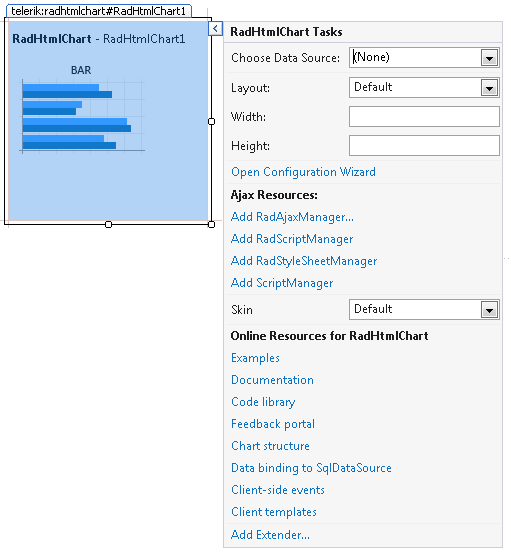Image resolution: width=511 pixels, height=559 pixels.
Task: Open the Layout dropdown arrow
Action: click(x=489, y=88)
